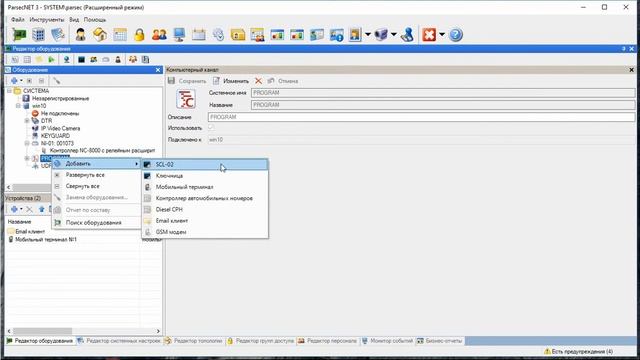Open help with blue question mark icon
640x360 pixels.
pyautogui.click(x=456, y=35)
